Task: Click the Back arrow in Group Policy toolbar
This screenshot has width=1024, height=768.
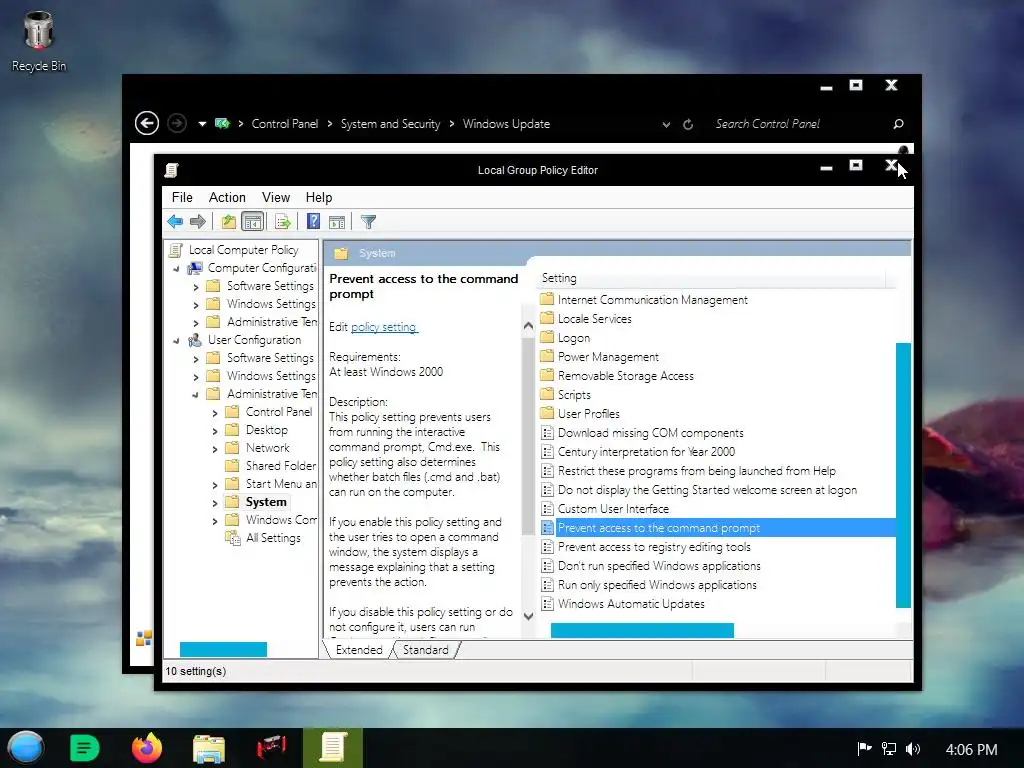Action: [x=175, y=222]
